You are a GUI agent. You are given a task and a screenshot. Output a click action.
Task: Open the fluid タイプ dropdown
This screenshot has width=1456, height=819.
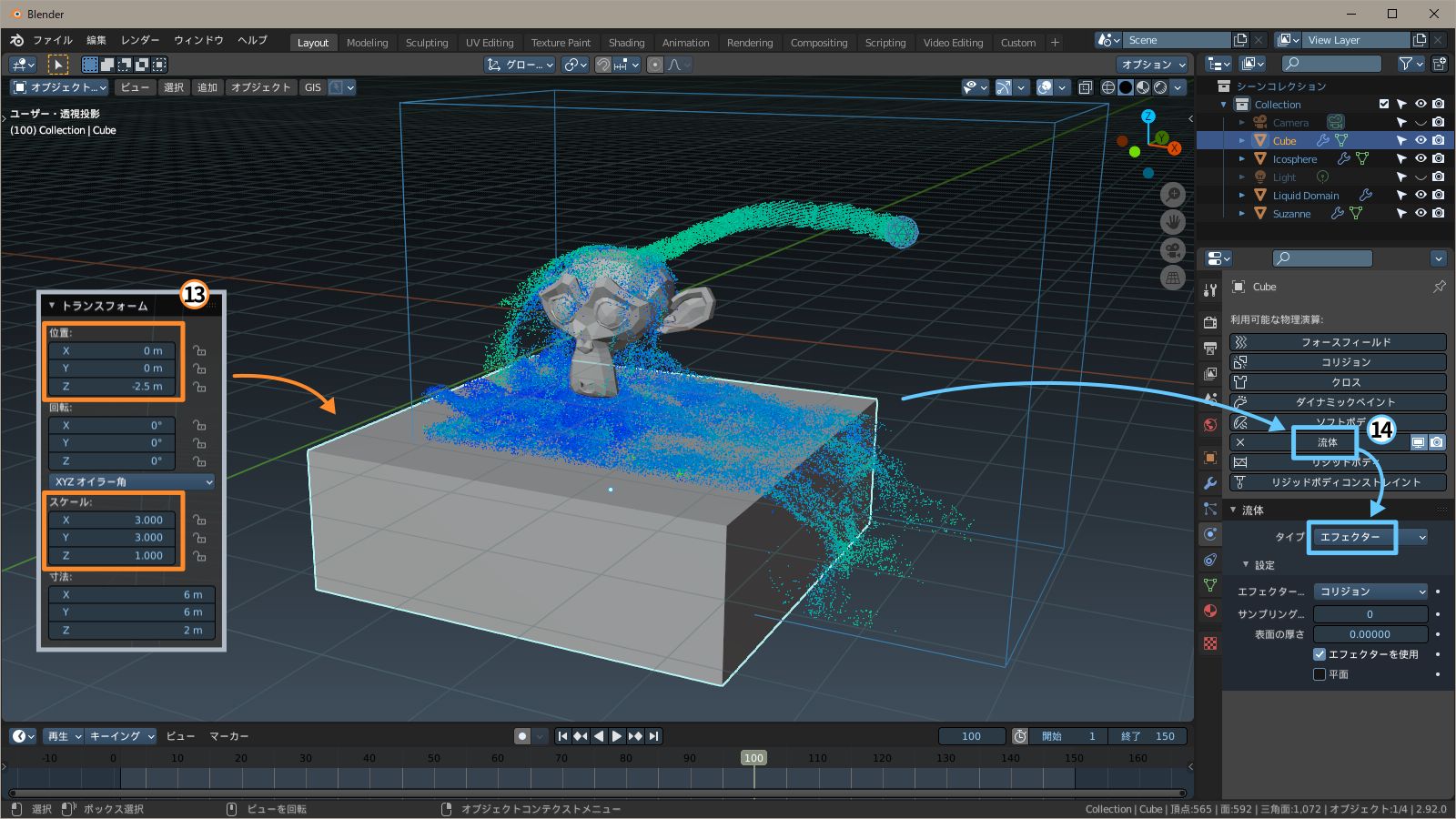[x=1370, y=537]
